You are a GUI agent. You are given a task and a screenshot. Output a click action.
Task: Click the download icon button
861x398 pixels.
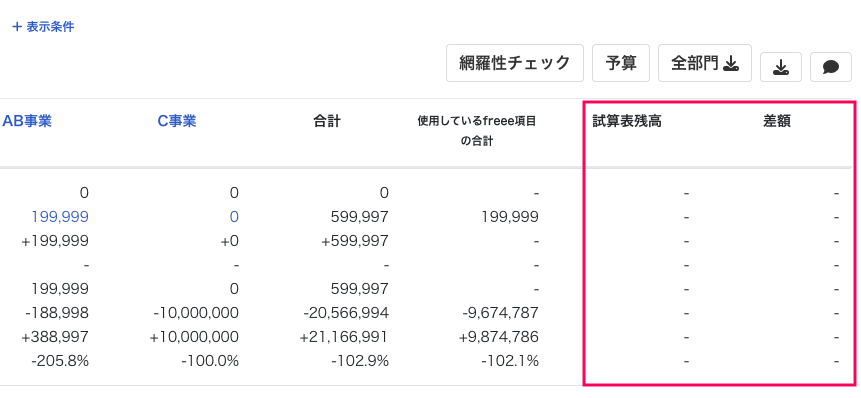click(x=780, y=67)
